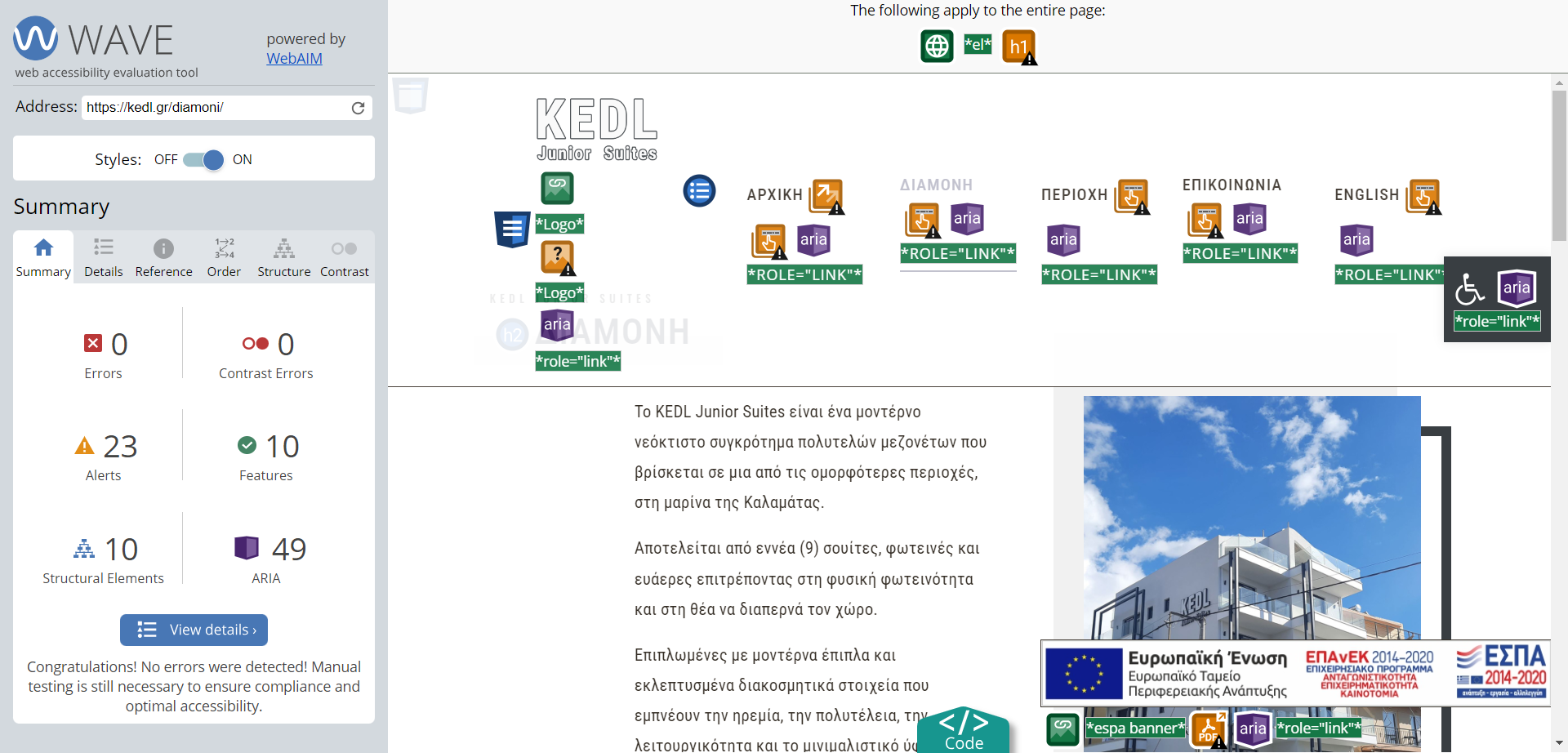Click the aria icon beside the wheelchair widget
This screenshot has height=753, width=1568.
click(x=1517, y=287)
